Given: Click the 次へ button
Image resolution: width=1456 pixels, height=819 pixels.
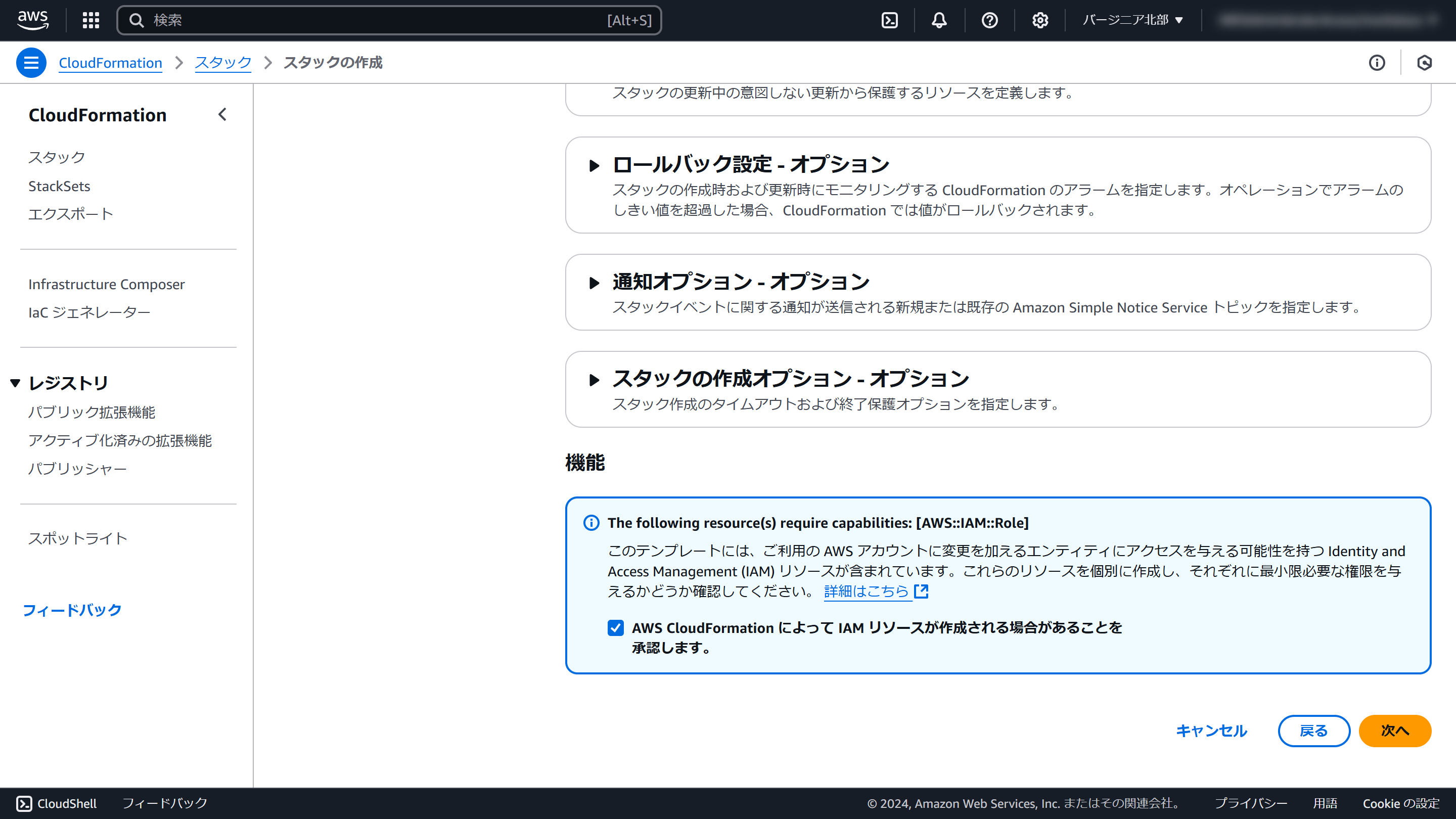Looking at the screenshot, I should pyautogui.click(x=1394, y=731).
